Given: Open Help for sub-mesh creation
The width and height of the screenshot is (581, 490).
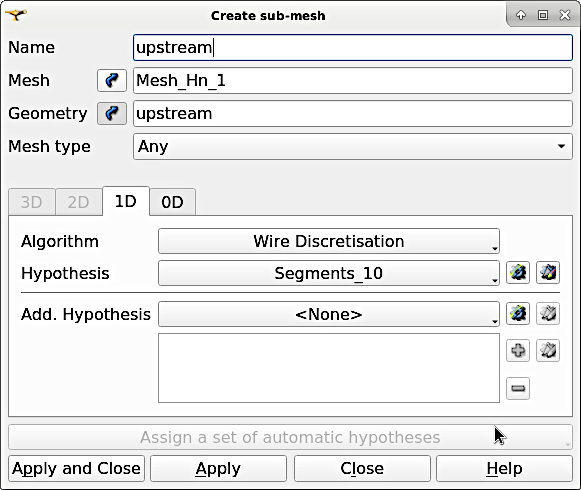Looking at the screenshot, I should [x=504, y=469].
